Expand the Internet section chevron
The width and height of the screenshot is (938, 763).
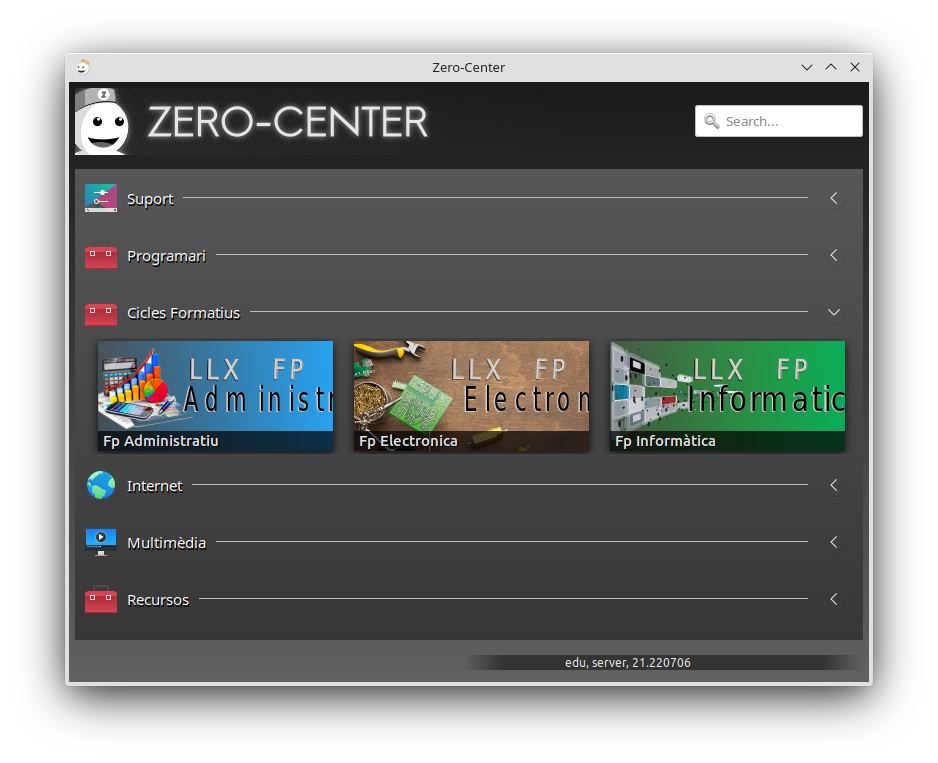point(834,486)
